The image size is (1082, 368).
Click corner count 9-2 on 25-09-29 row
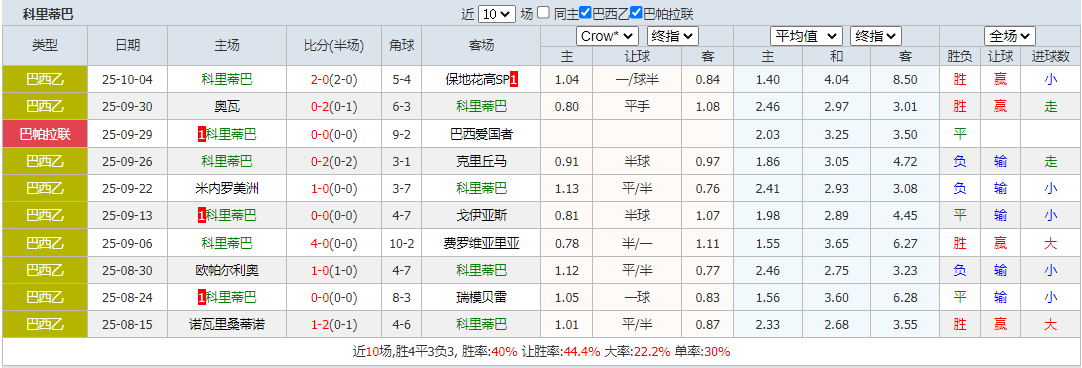tap(402, 134)
